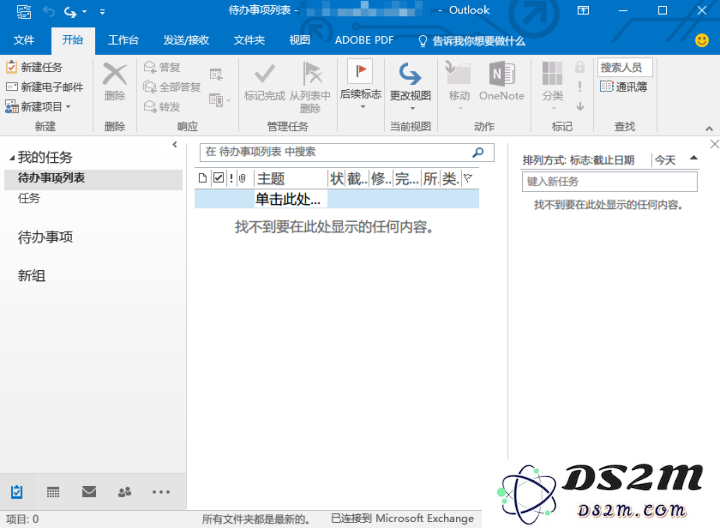Viewport: 720px width, 528px height.
Task: Click the 转发 forward icon
Action: pos(150,107)
